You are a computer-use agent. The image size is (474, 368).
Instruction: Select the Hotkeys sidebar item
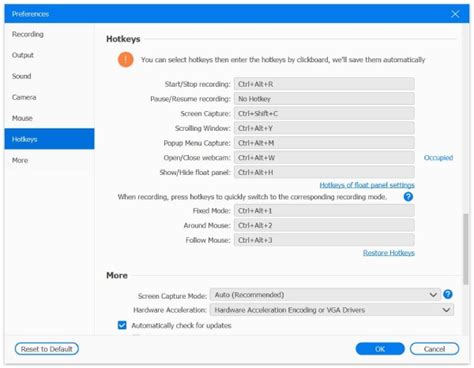pyautogui.click(x=49, y=139)
